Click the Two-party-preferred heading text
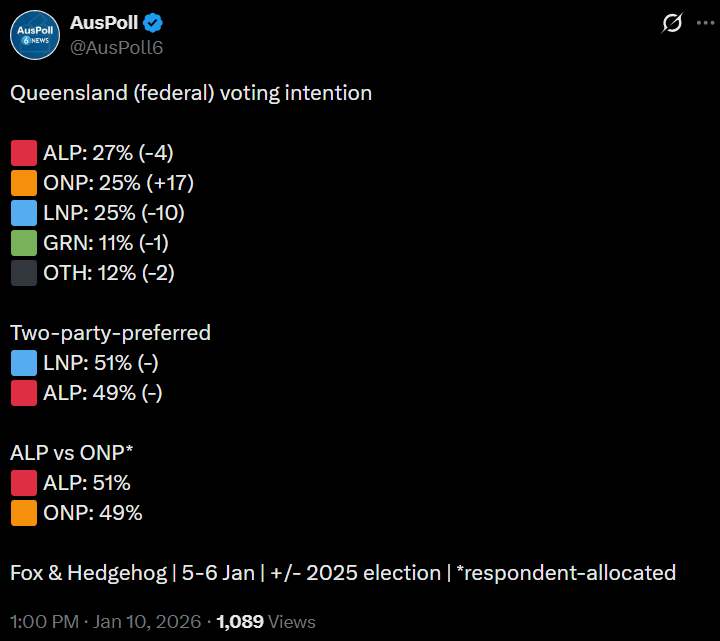The image size is (720, 641). click(x=110, y=333)
